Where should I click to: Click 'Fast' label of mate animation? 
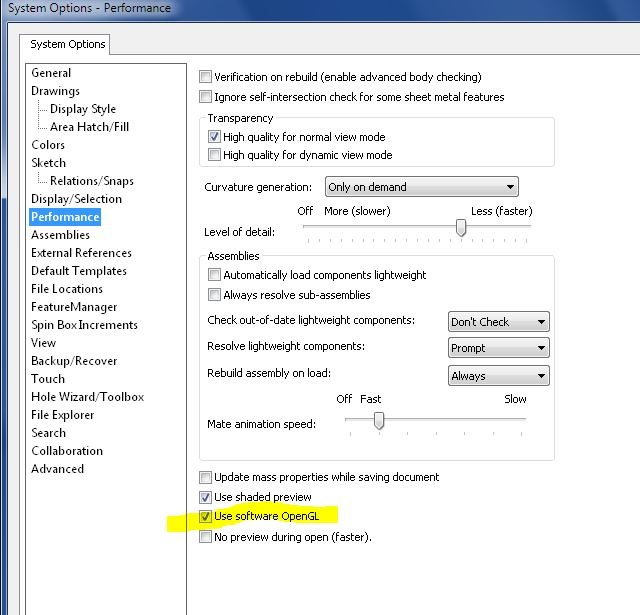point(371,399)
